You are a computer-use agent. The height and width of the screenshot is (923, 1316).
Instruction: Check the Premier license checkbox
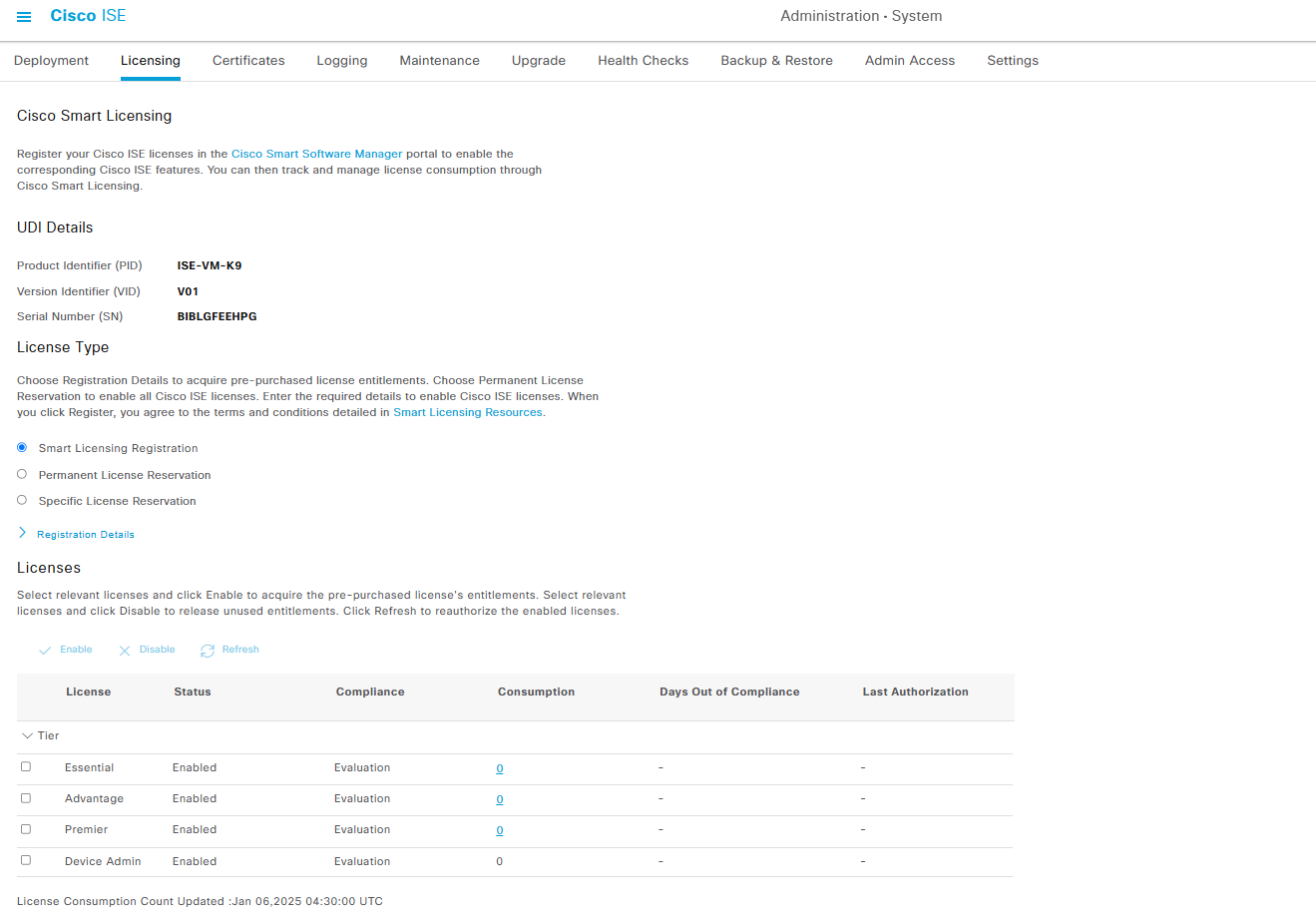26,829
